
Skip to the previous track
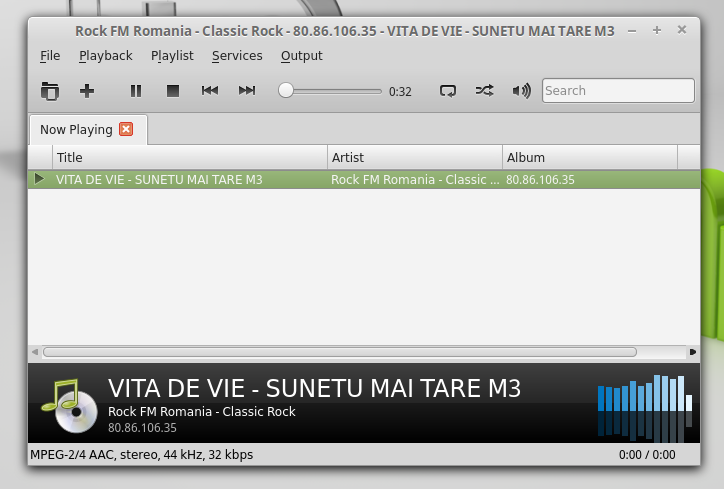coord(210,91)
